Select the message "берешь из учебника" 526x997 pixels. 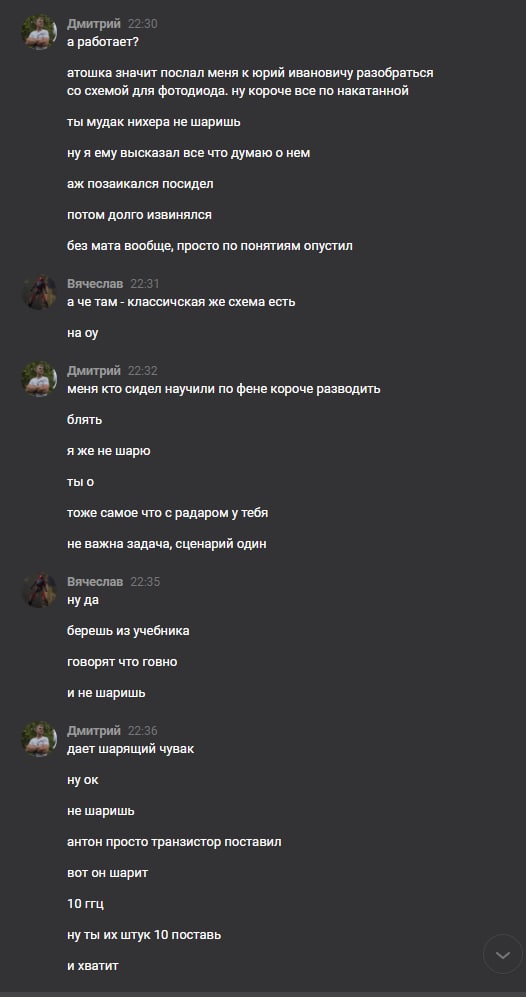(x=128, y=631)
